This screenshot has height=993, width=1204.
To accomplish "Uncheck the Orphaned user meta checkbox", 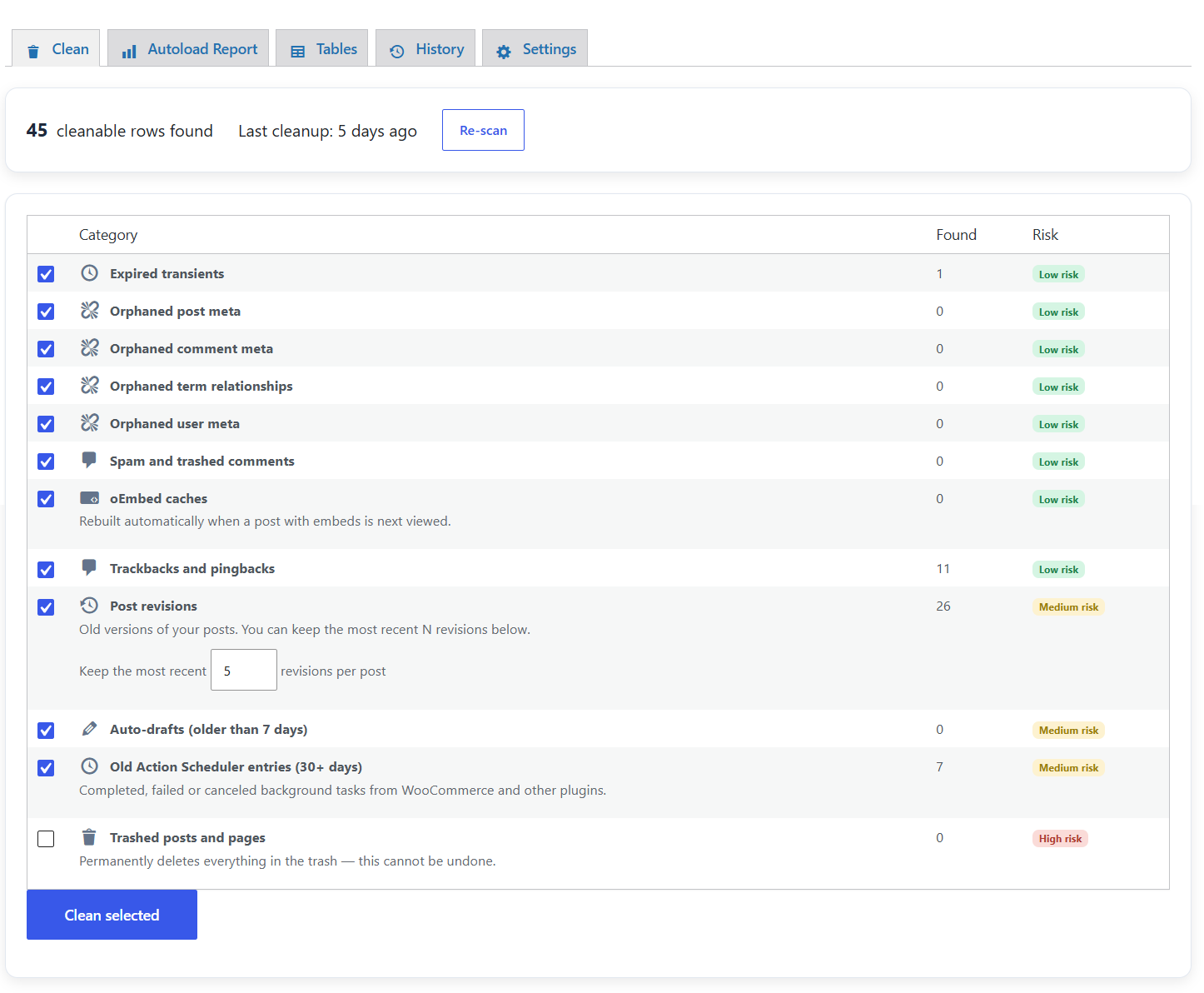I will coord(46,424).
